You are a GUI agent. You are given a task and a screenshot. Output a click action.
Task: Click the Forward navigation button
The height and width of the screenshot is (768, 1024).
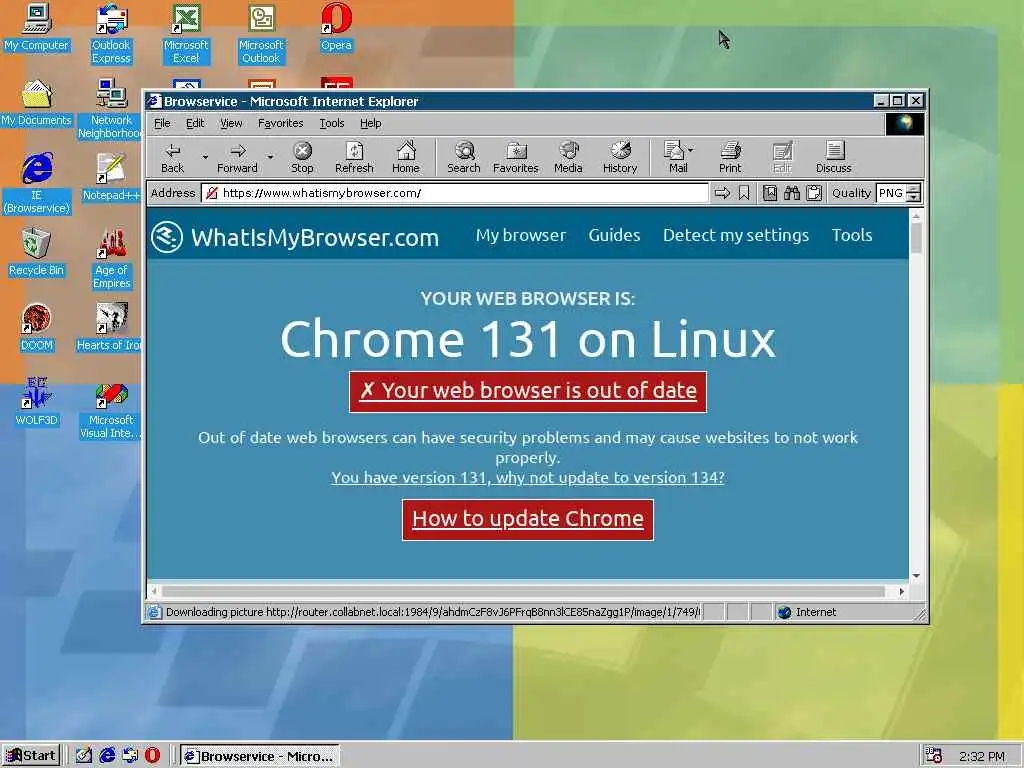(x=237, y=157)
